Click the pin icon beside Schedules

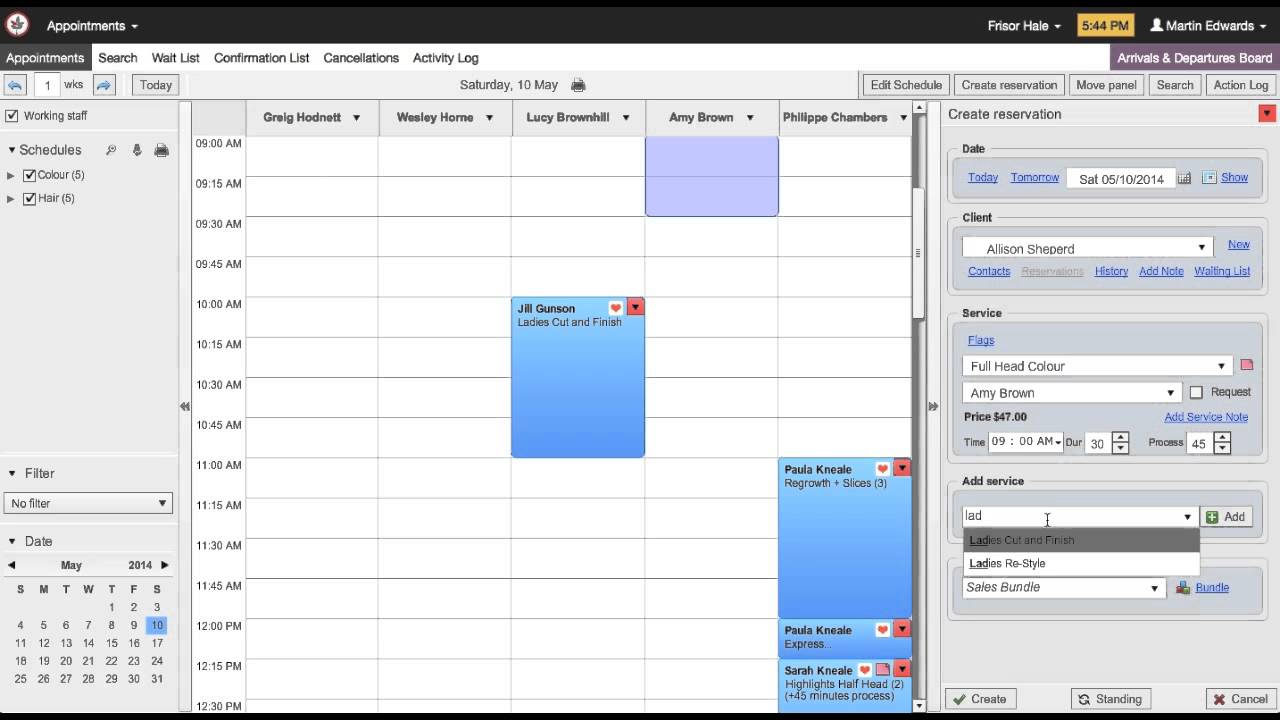(x=136, y=150)
